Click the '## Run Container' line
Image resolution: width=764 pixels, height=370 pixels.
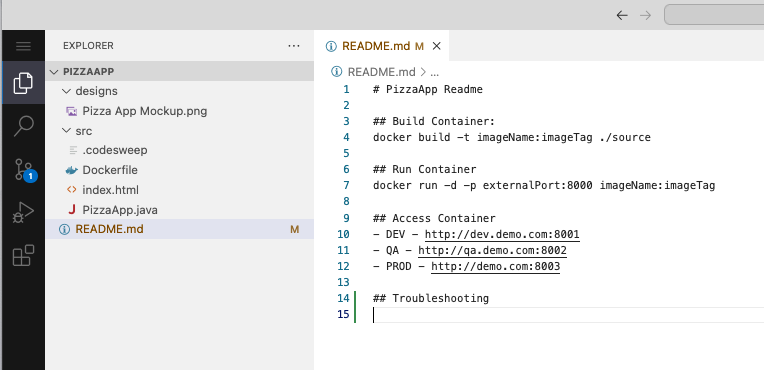(424, 170)
